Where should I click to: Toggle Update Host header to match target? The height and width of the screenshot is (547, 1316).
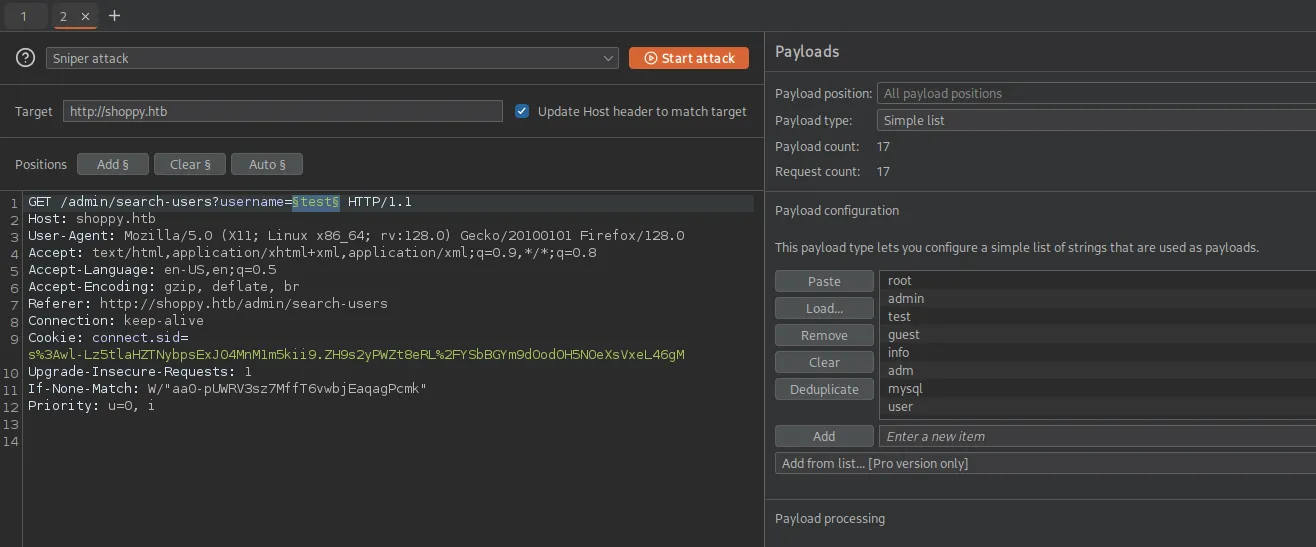(522, 111)
